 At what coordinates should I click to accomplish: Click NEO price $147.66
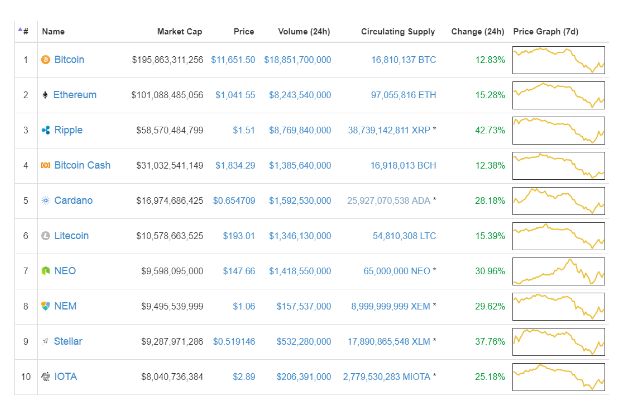[239, 271]
